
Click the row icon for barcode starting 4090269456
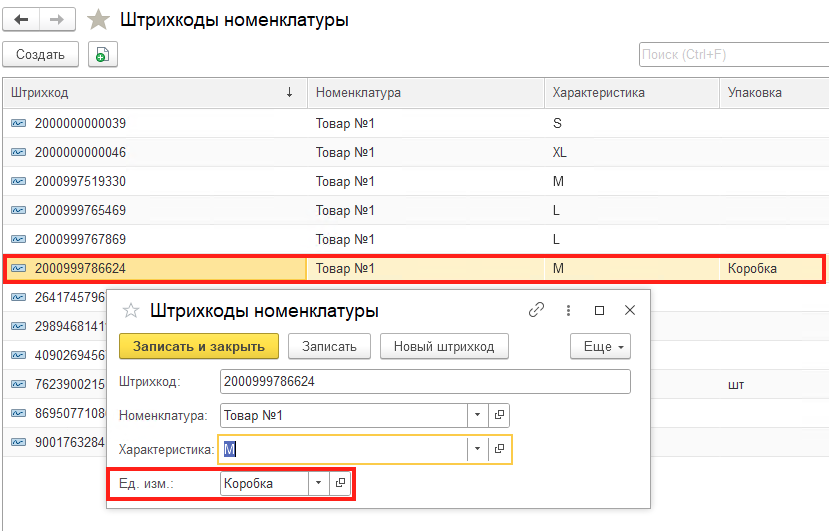(19, 355)
